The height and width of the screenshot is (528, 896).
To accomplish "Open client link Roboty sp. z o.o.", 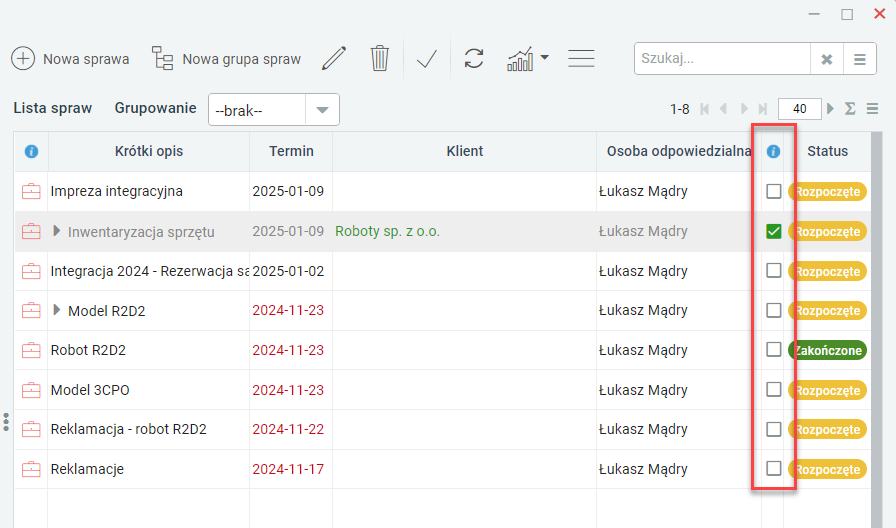I will point(387,231).
